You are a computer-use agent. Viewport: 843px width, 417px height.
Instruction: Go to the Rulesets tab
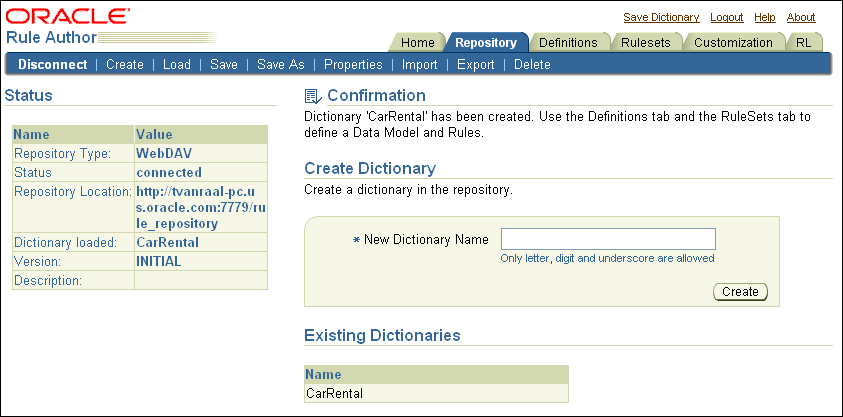tap(646, 42)
